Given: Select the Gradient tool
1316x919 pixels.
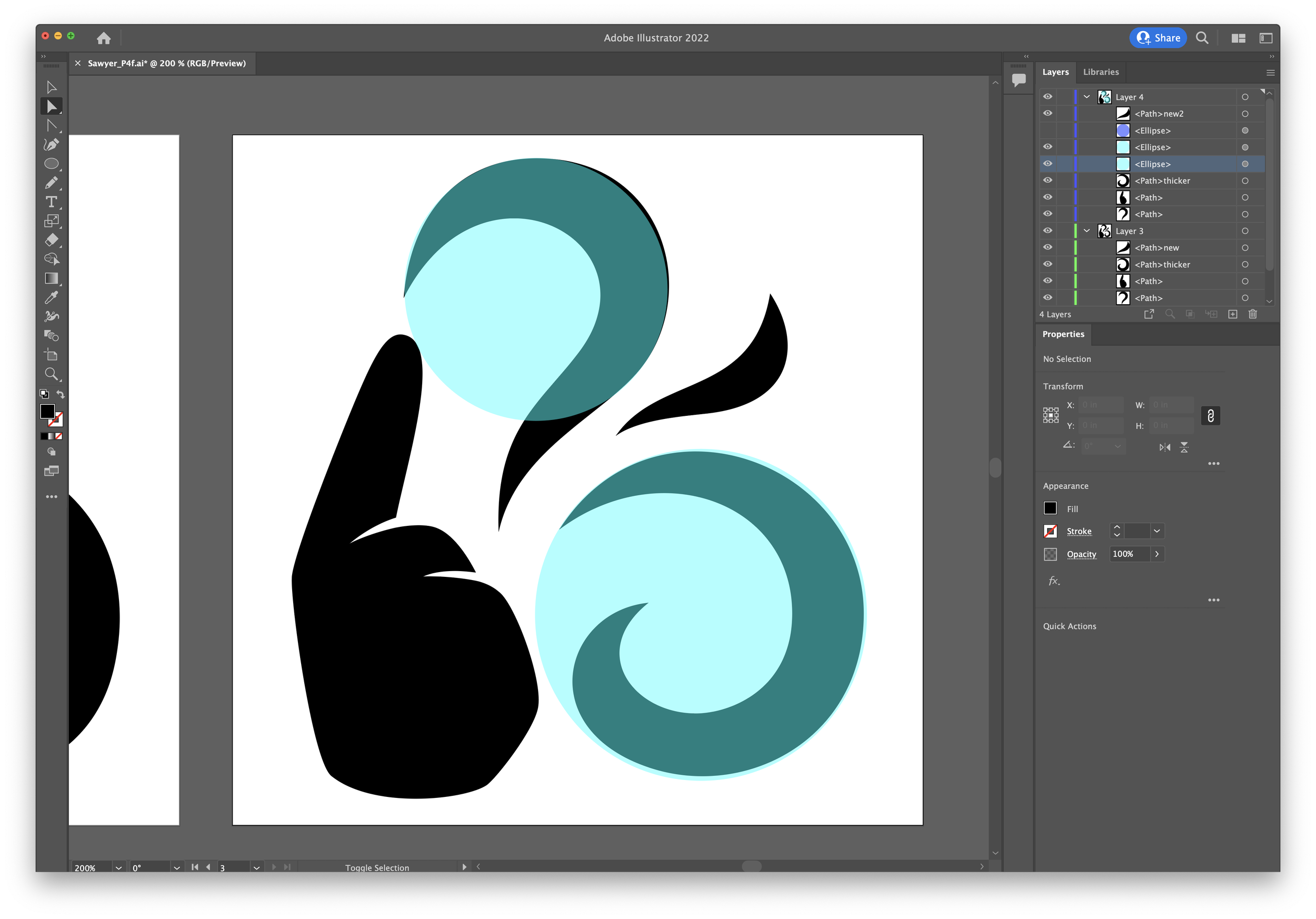Looking at the screenshot, I should pos(51,278).
